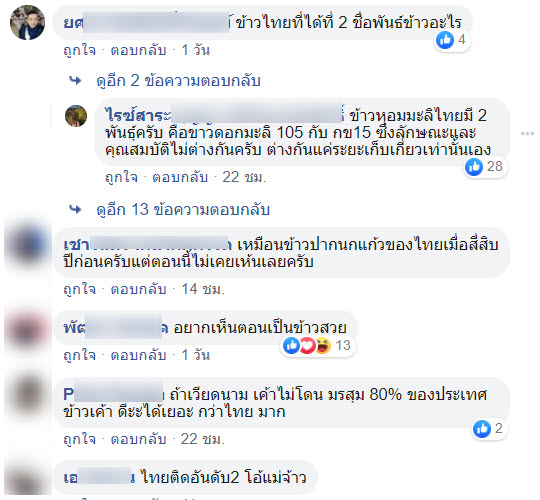The image size is (540, 500).
Task: Click the like reaction icon showing 28
Action: tap(474, 167)
